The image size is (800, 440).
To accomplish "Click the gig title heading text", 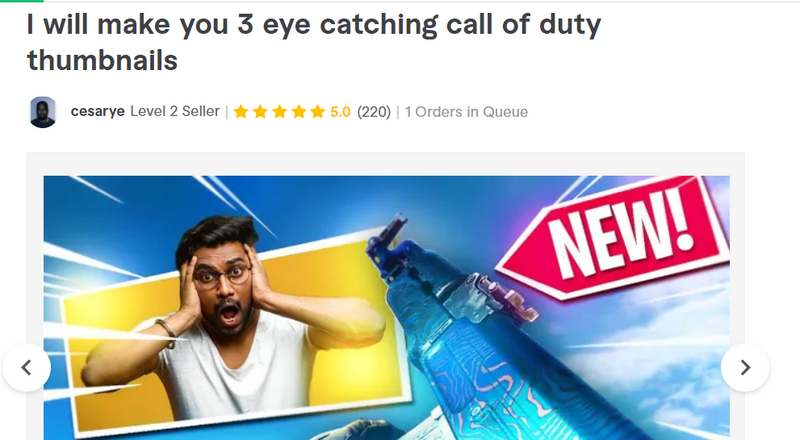I will (x=314, y=42).
